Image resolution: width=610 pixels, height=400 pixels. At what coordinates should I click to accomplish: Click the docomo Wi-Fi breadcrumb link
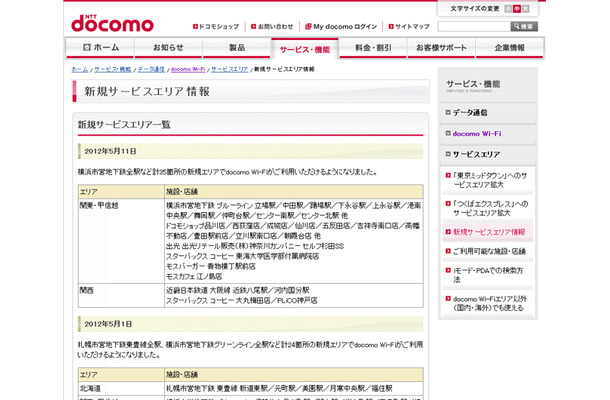point(188,69)
